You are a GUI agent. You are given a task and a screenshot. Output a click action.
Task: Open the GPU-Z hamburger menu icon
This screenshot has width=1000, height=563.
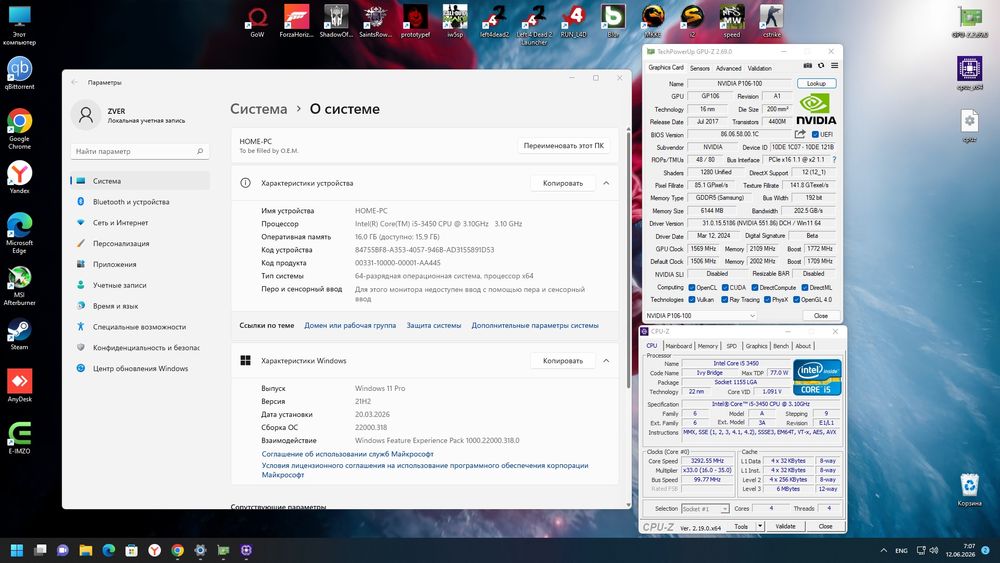pyautogui.click(x=834, y=66)
